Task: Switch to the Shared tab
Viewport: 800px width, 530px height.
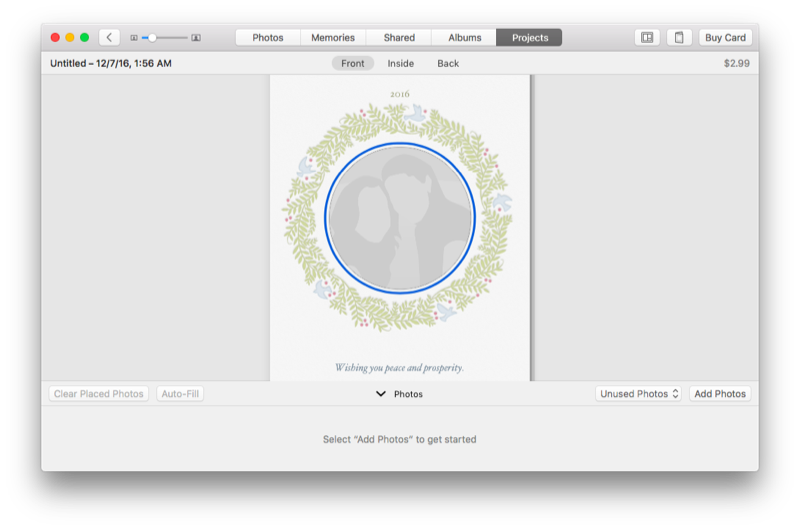Action: point(399,38)
